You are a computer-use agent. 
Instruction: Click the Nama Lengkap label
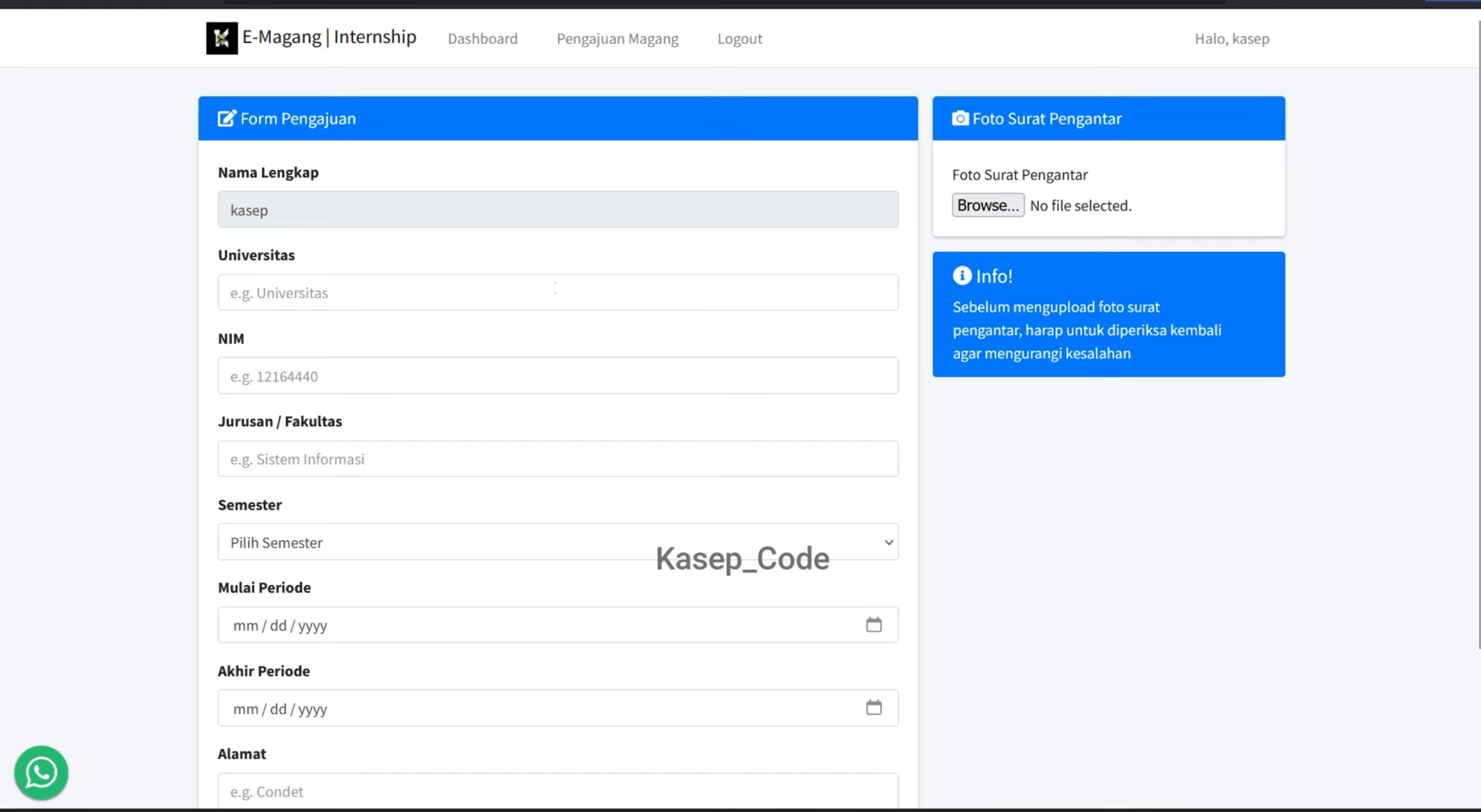tap(268, 172)
